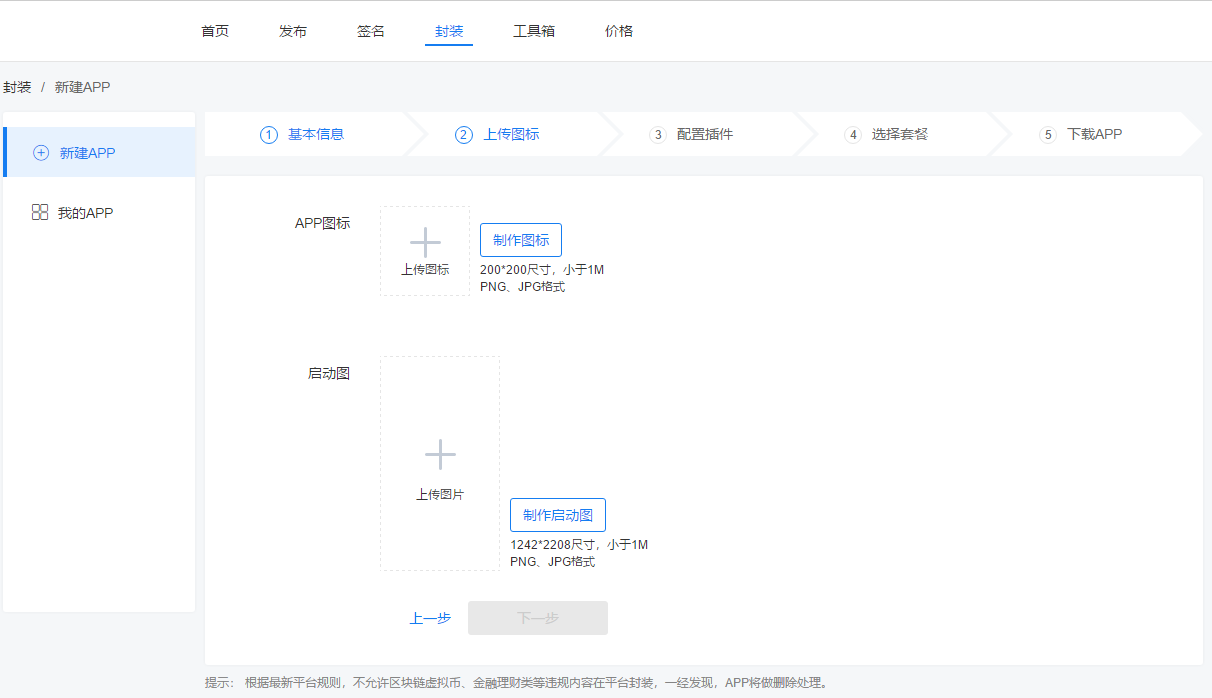
Task: Select step 5 下载APP in the wizard
Action: click(1081, 134)
